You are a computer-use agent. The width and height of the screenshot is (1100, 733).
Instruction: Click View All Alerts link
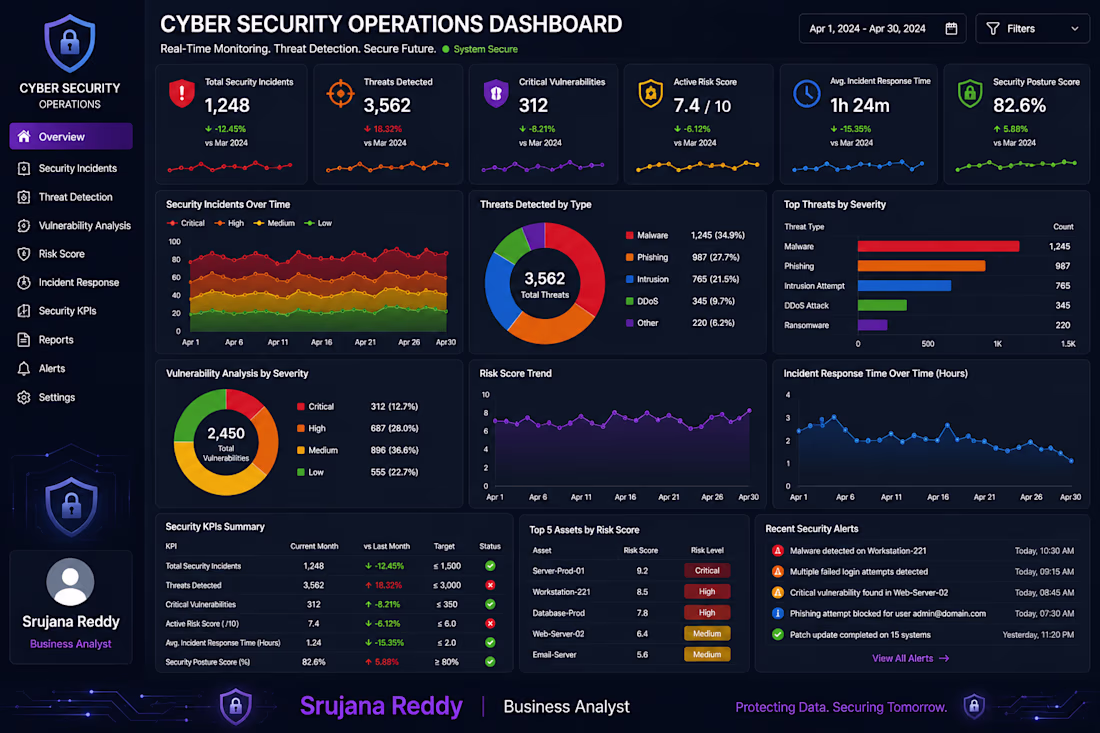coord(902,659)
